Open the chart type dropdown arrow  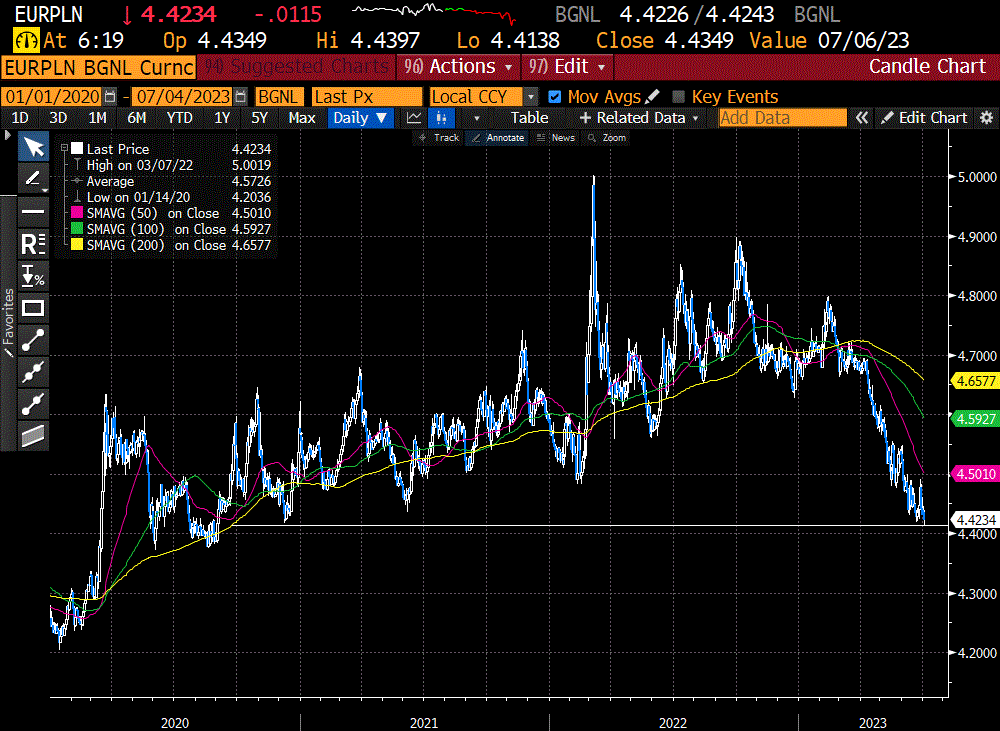[x=476, y=119]
